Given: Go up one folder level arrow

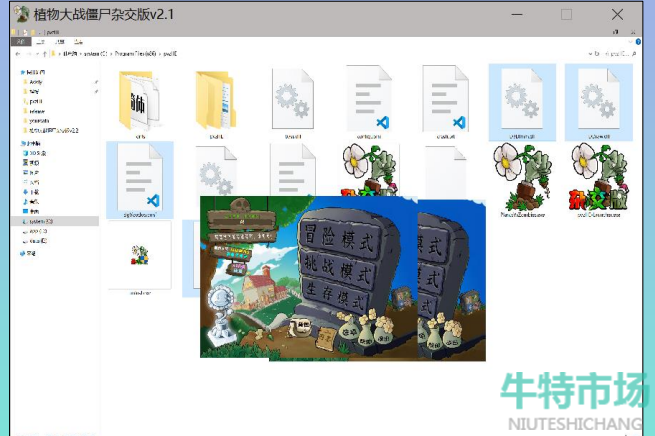Looking at the screenshot, I should tap(45, 54).
